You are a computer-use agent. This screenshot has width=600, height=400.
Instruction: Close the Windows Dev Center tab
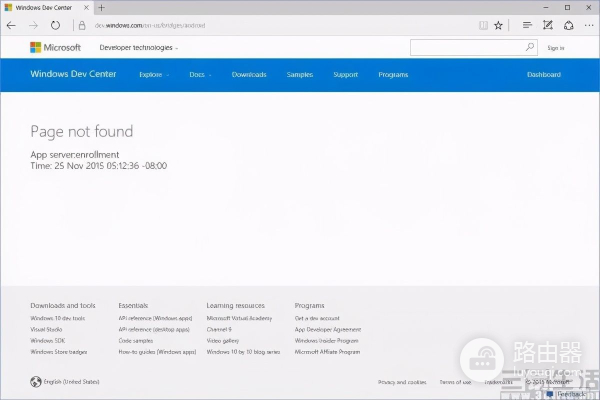(x=86, y=8)
